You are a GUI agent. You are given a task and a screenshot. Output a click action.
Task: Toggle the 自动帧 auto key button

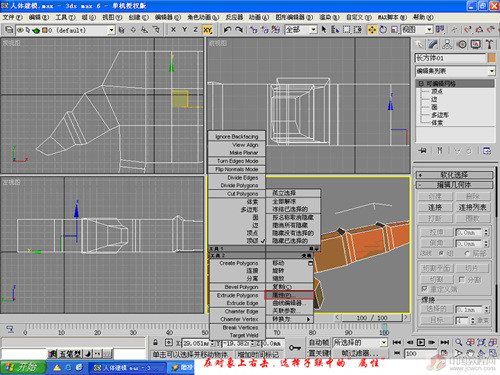[319, 342]
